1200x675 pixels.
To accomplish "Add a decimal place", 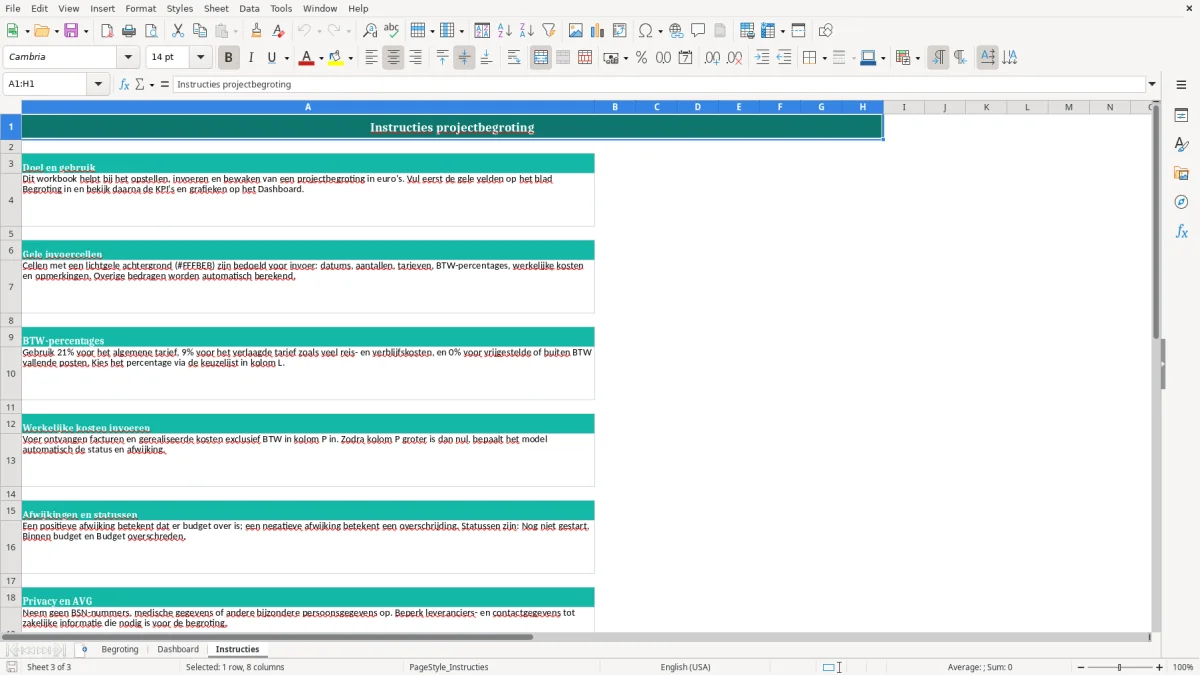I will (713, 58).
